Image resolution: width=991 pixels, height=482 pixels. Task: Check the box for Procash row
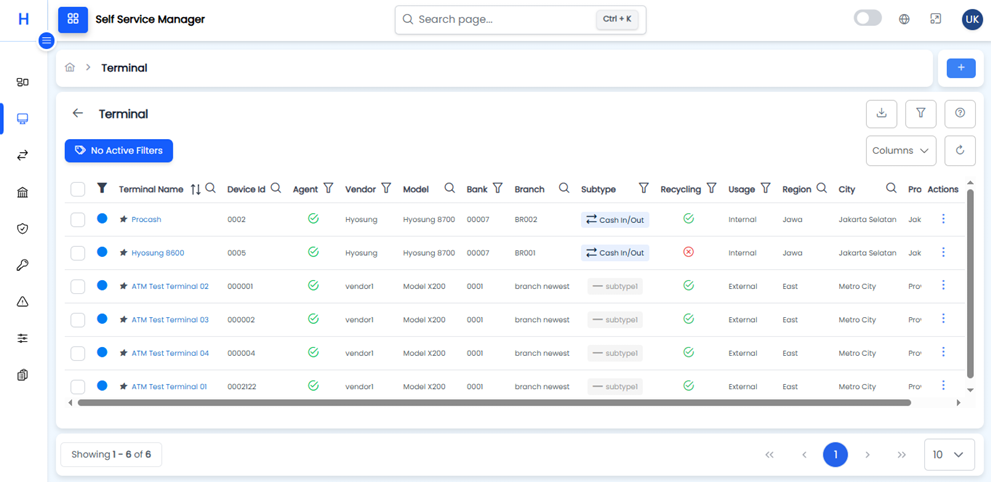click(78, 220)
